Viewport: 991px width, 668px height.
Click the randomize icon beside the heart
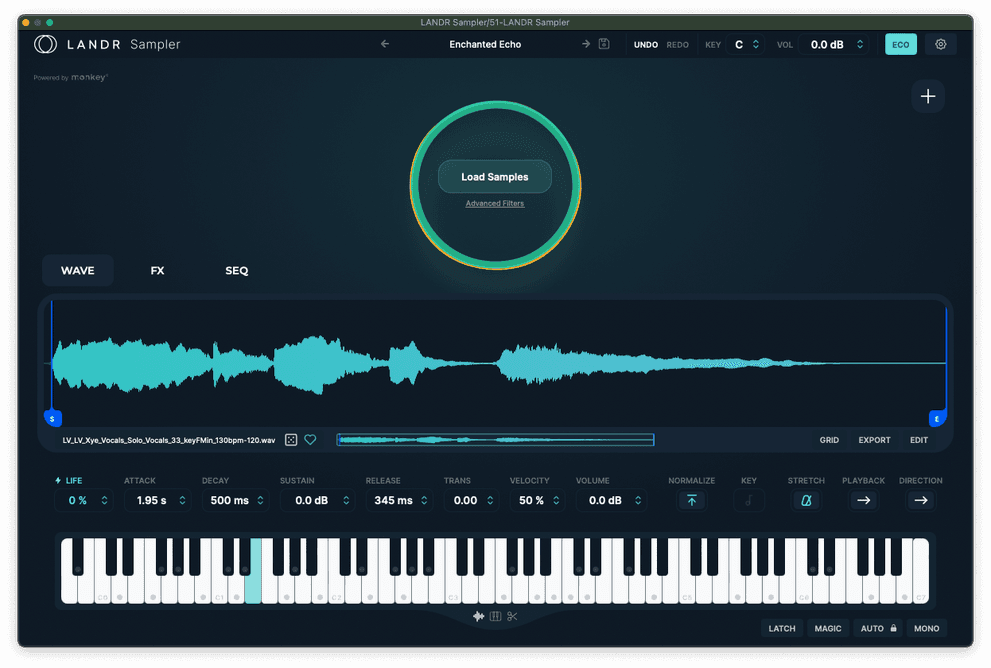[x=290, y=439]
